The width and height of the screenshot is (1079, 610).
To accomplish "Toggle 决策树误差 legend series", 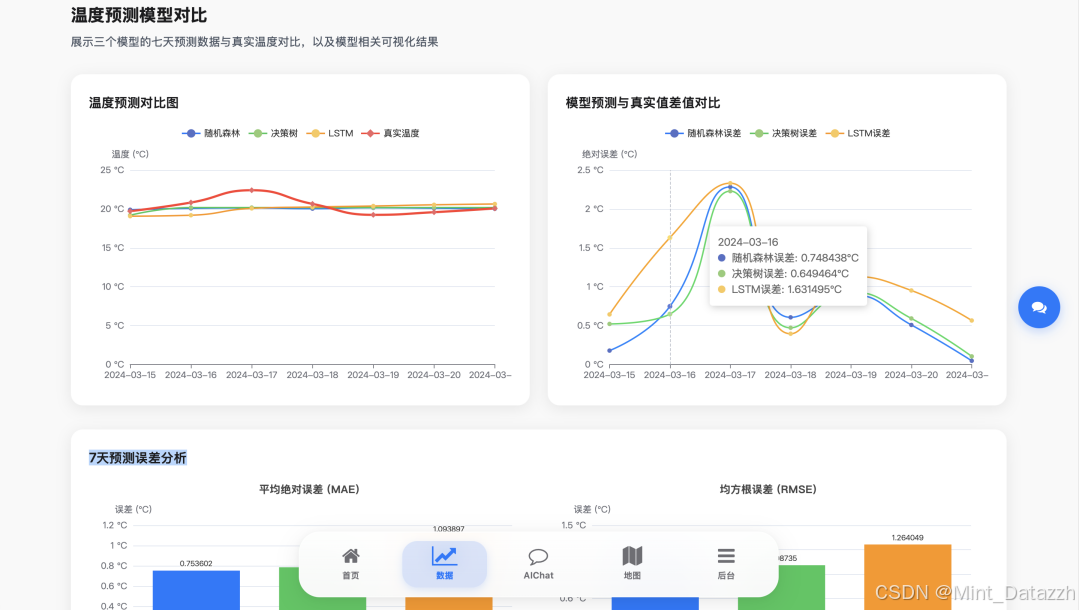I will [x=783, y=133].
